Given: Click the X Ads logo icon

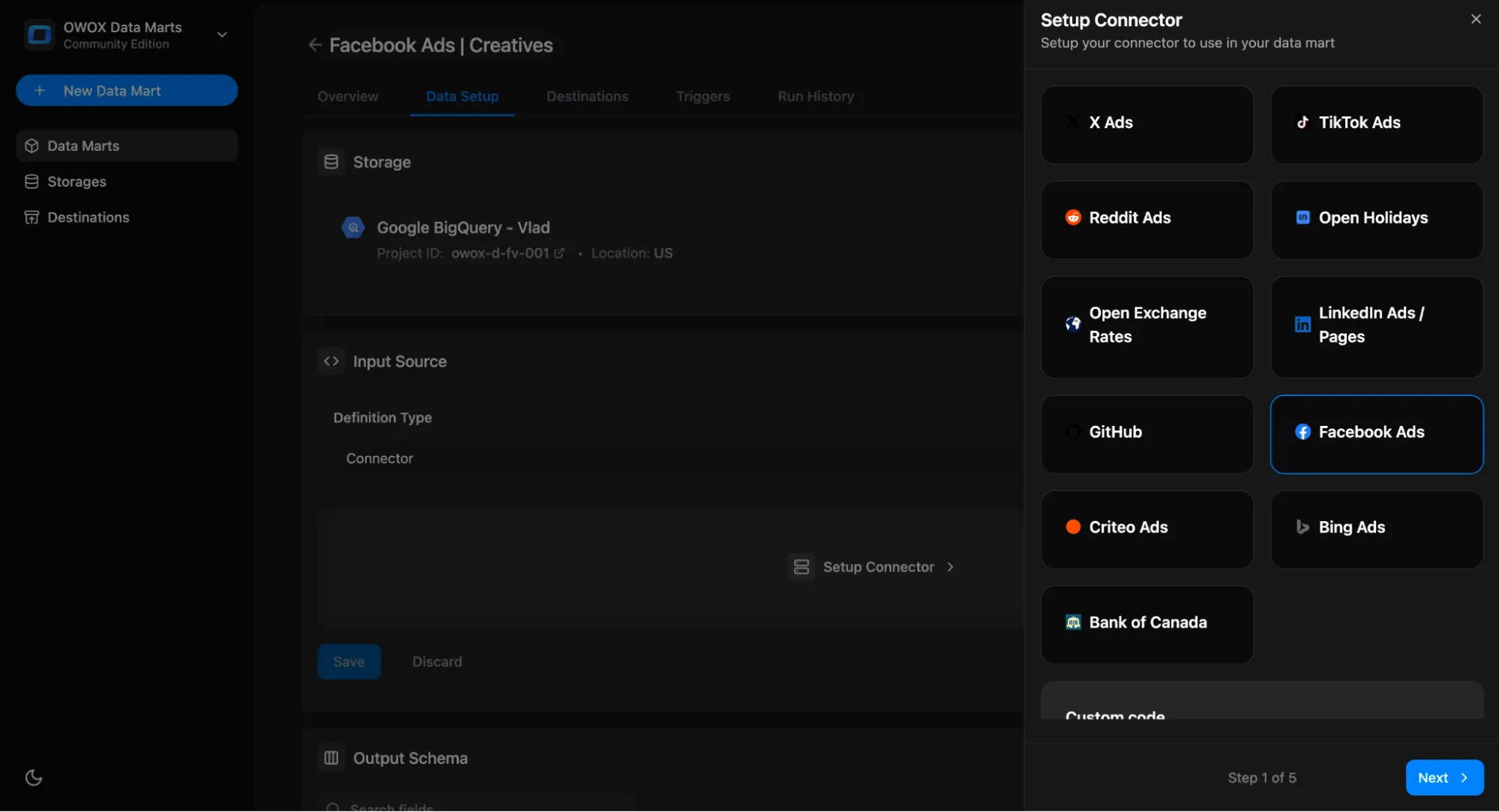Looking at the screenshot, I should pos(1073,122).
